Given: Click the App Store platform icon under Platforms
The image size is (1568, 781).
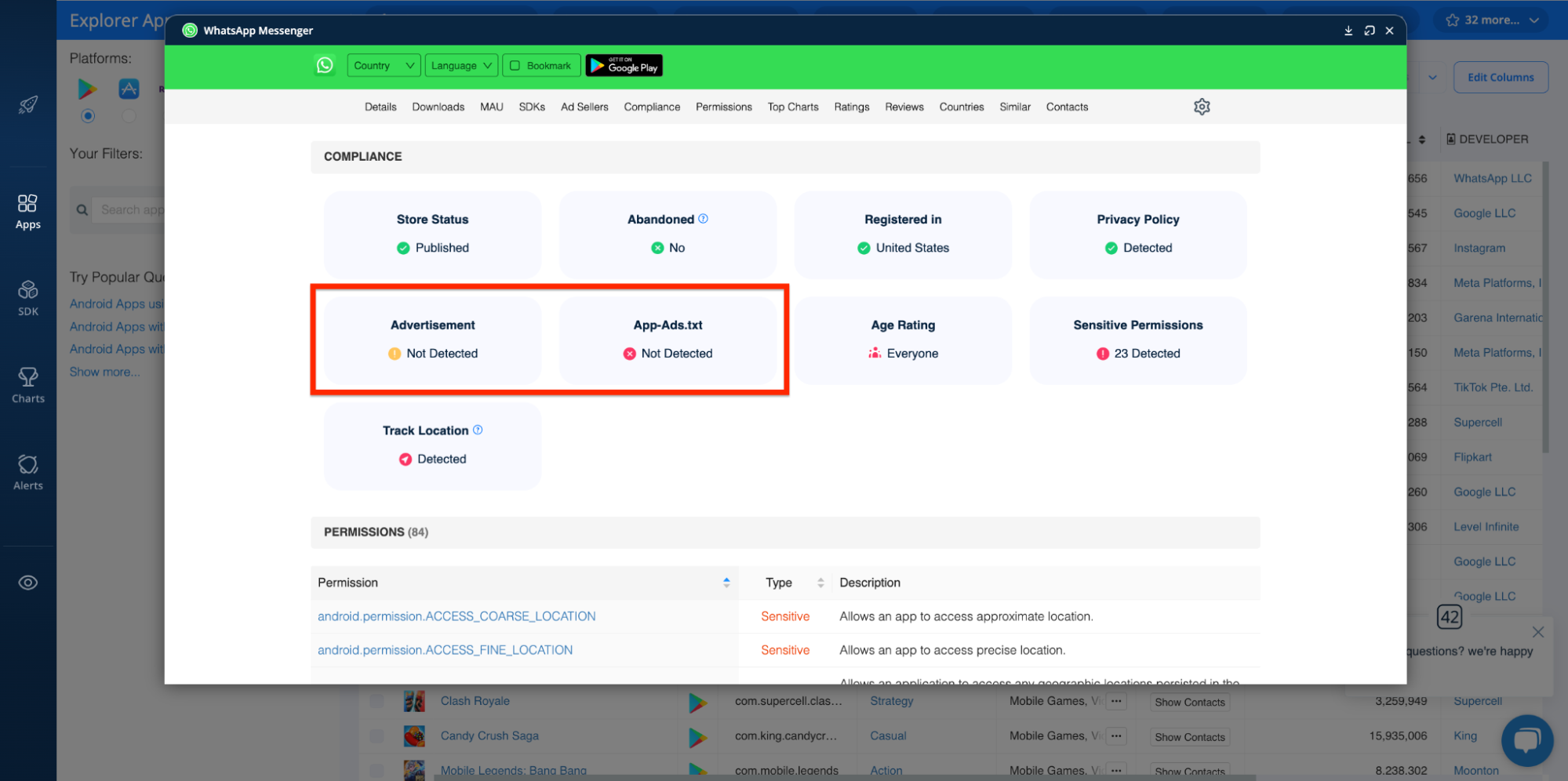Looking at the screenshot, I should tap(129, 89).
